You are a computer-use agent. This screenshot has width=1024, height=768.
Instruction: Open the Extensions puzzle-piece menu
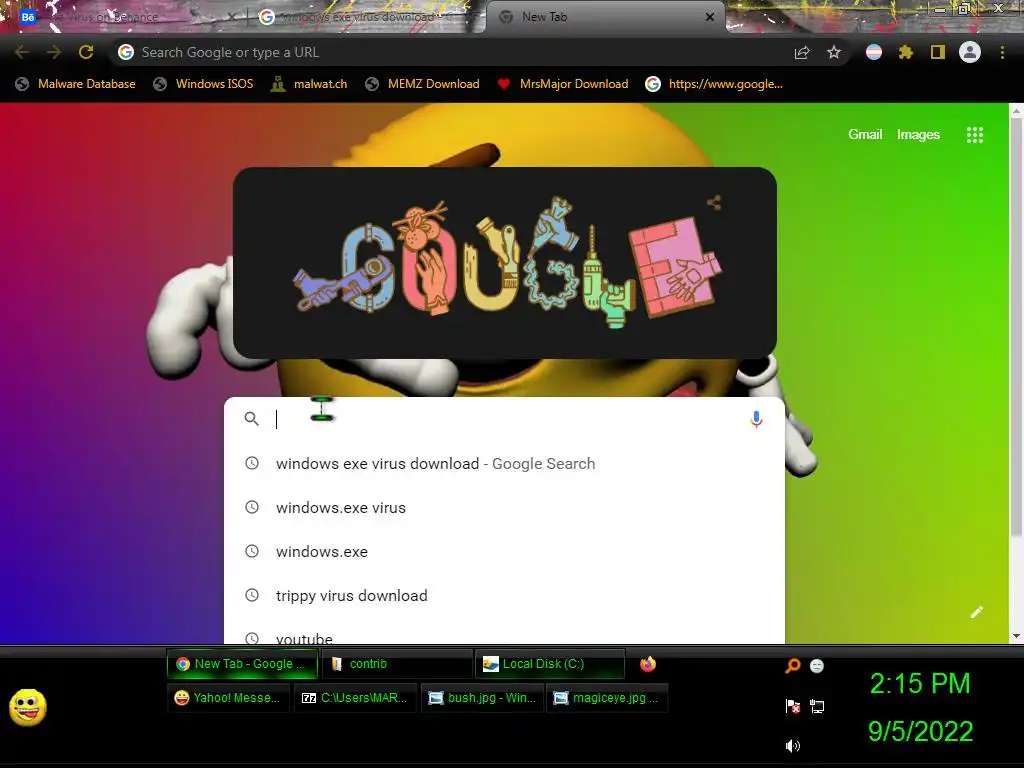(906, 52)
